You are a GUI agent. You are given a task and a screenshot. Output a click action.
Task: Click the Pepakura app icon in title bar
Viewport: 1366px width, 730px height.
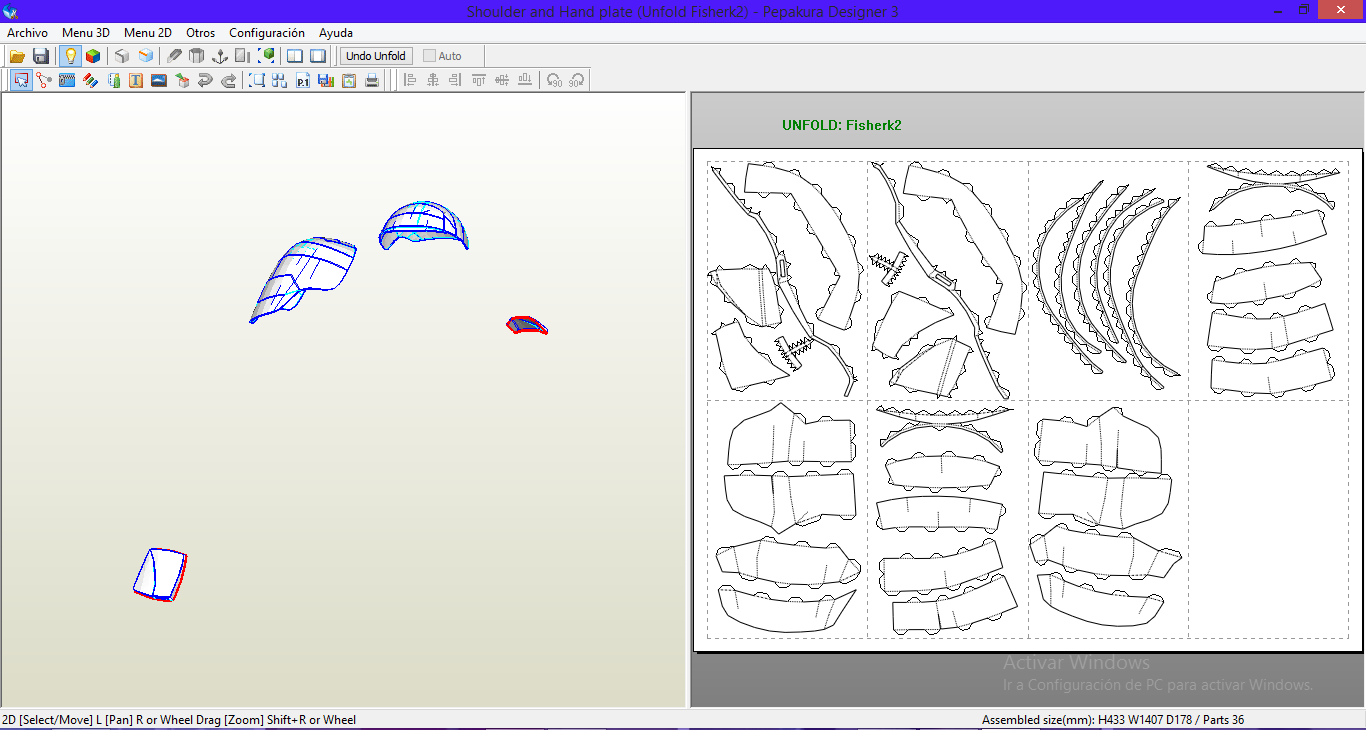point(11,11)
